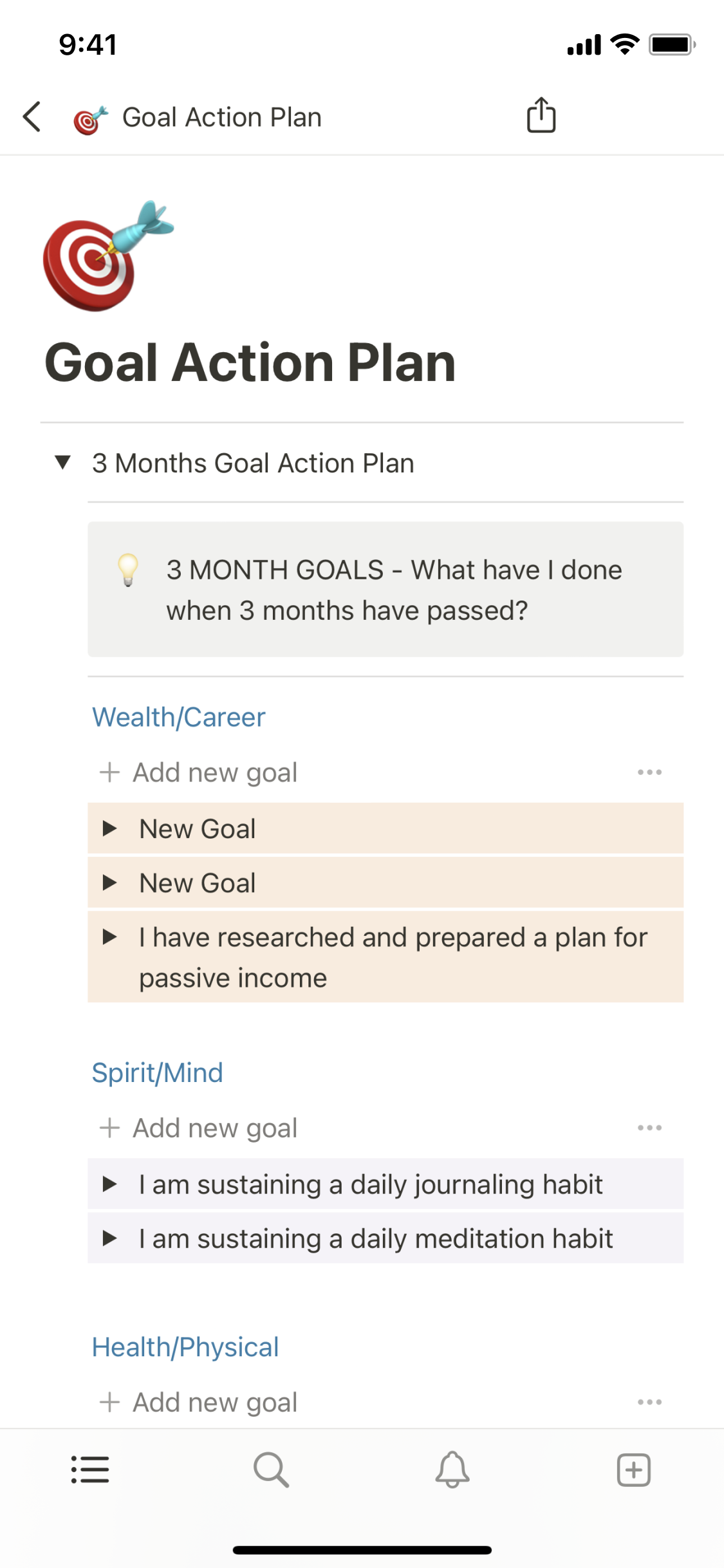The width and height of the screenshot is (724, 1568).
Task: Tap the lightbulb callout icon
Action: (128, 570)
